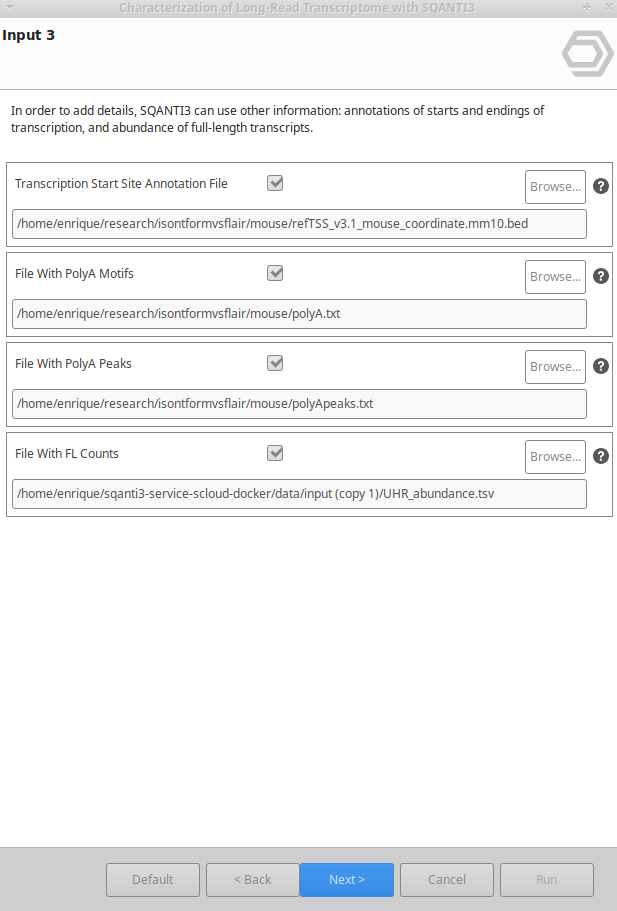Screen dimensions: 617x911
Task: View help for File With FL Counts
Action: tap(601, 456)
